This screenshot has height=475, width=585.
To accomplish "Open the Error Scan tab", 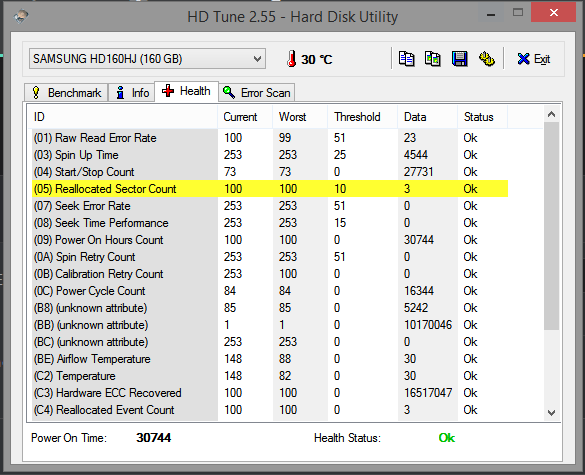I will [257, 93].
